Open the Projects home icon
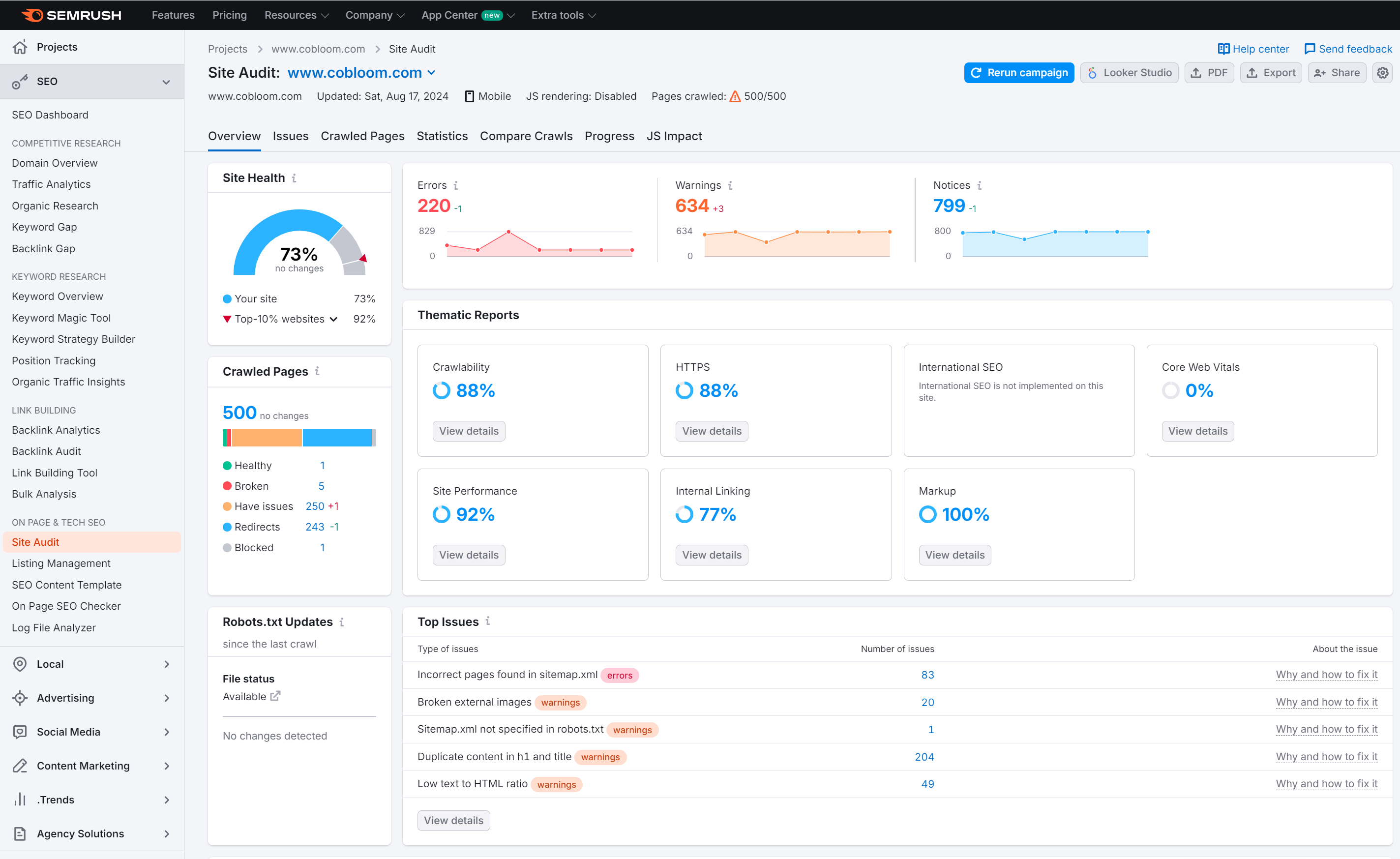Image resolution: width=1400 pixels, height=859 pixels. 20,47
